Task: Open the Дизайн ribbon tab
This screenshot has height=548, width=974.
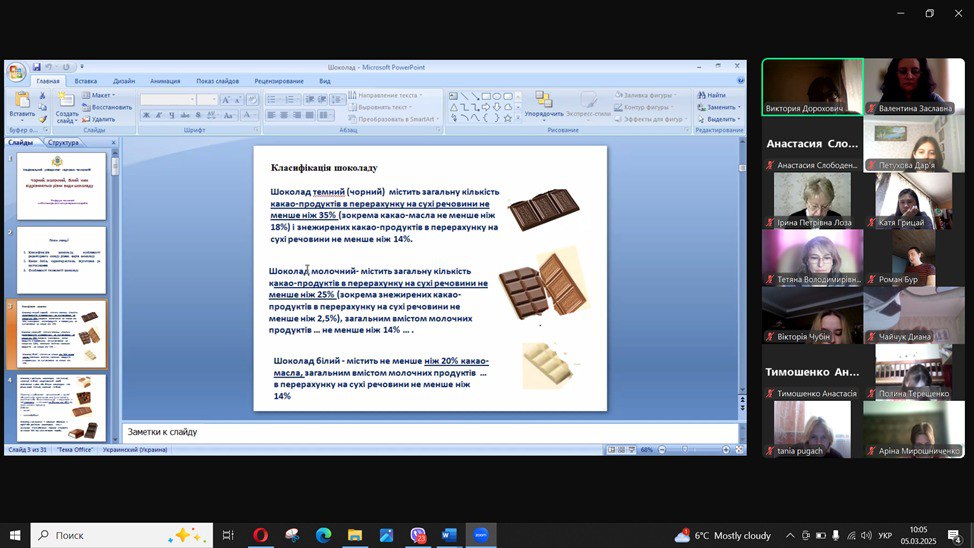Action: click(124, 81)
